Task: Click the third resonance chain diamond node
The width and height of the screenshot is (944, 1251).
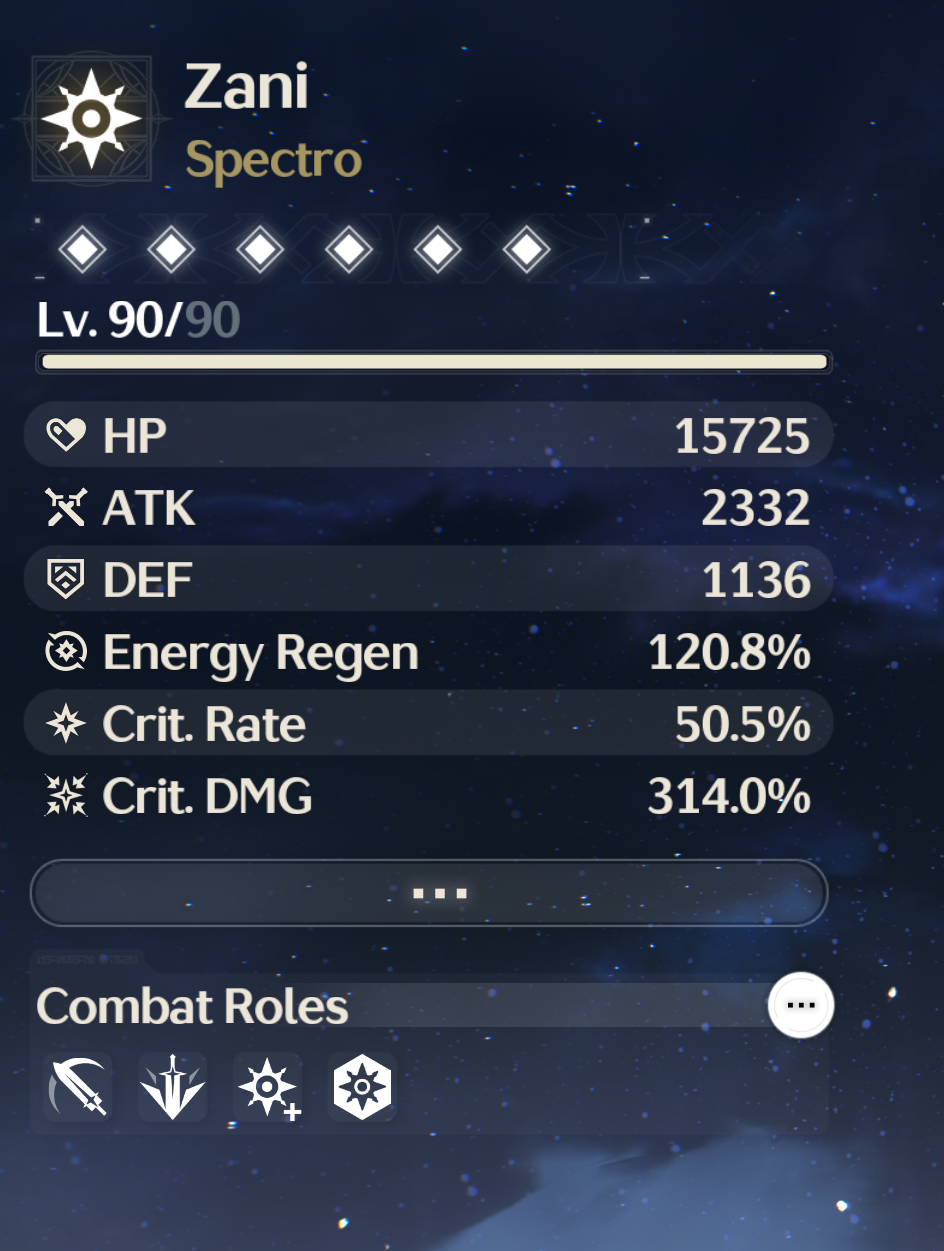Action: [x=260, y=248]
